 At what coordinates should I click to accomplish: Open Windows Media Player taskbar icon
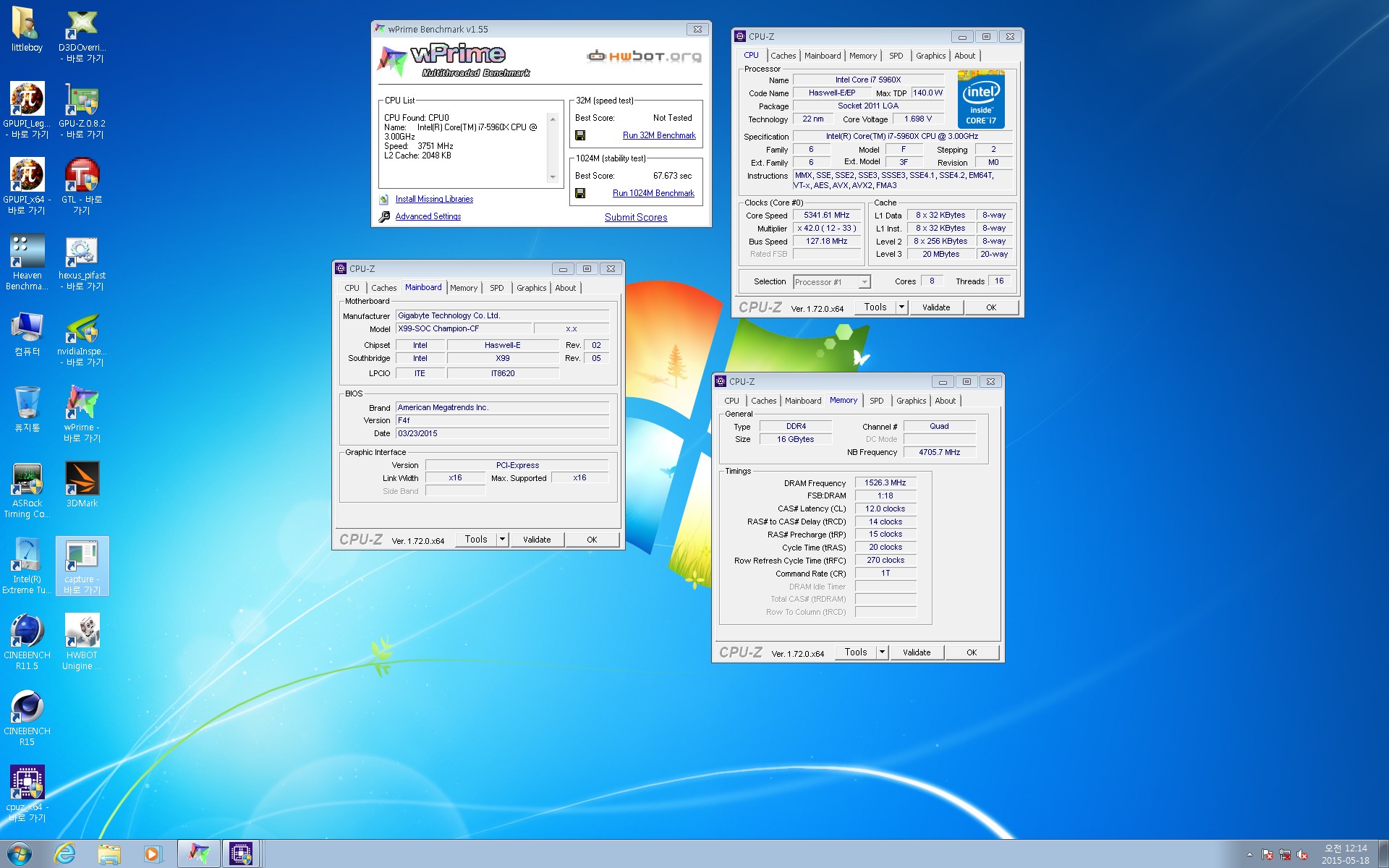(152, 854)
